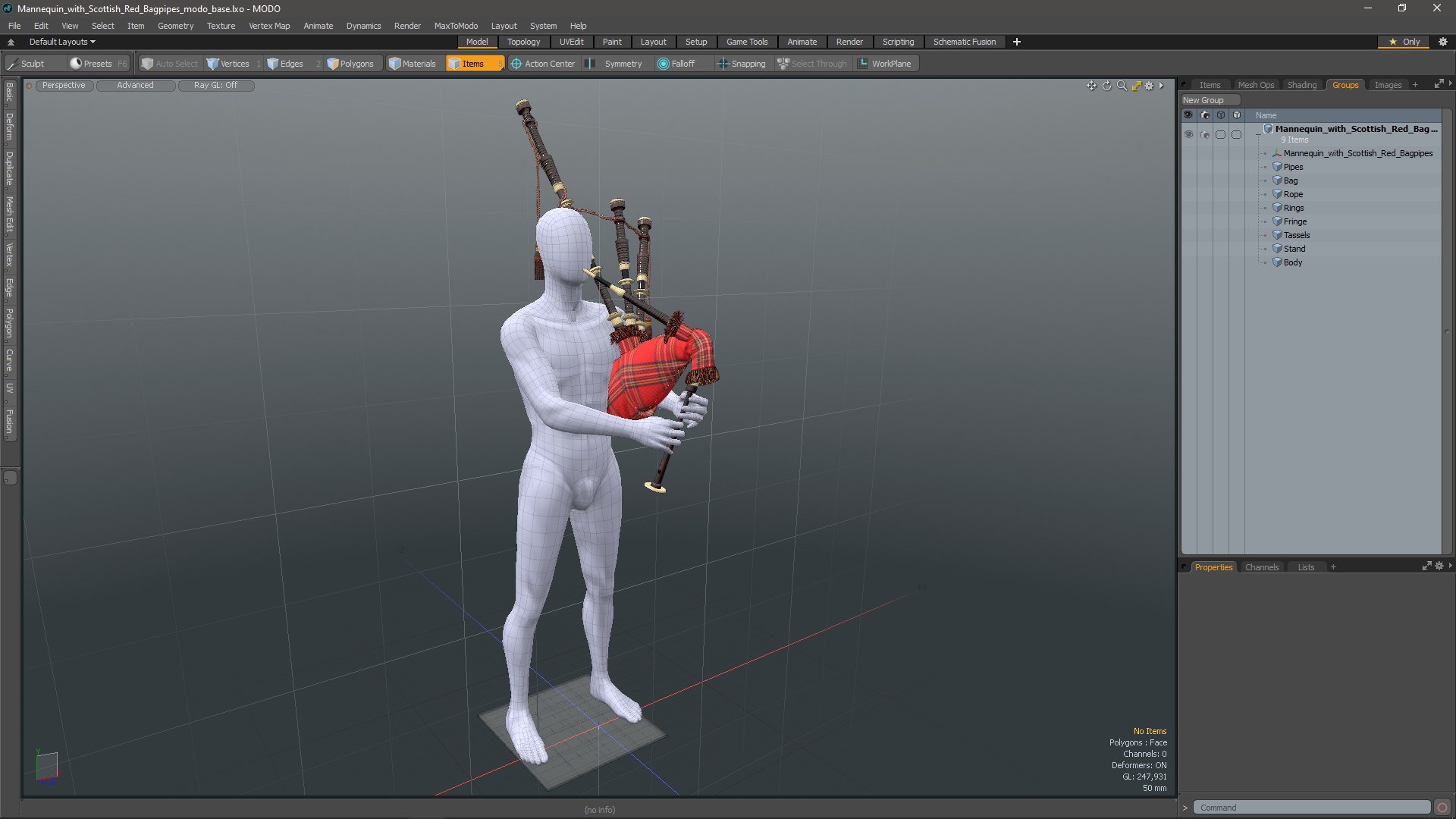Click the eye visibility column header

tap(1188, 115)
